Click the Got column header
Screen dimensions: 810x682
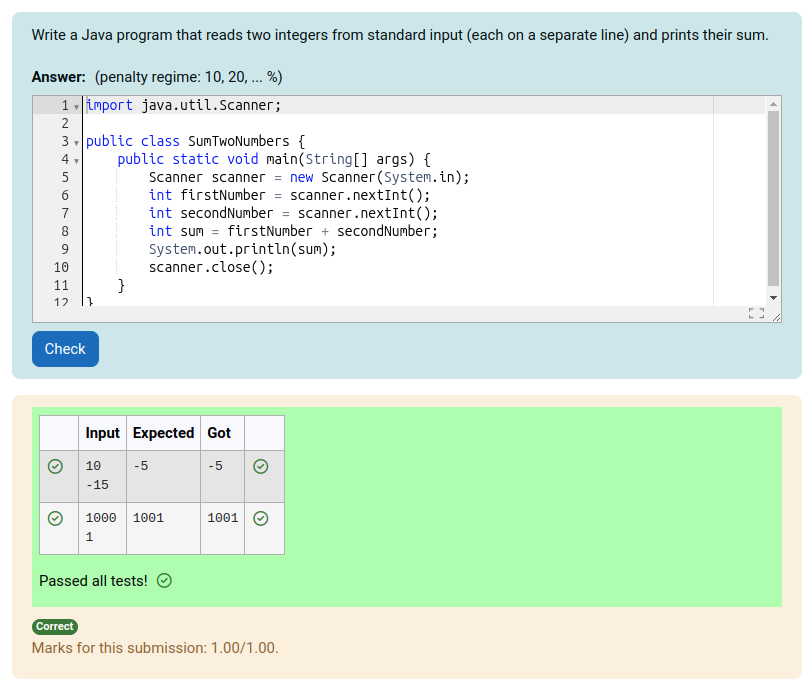[x=223, y=433]
